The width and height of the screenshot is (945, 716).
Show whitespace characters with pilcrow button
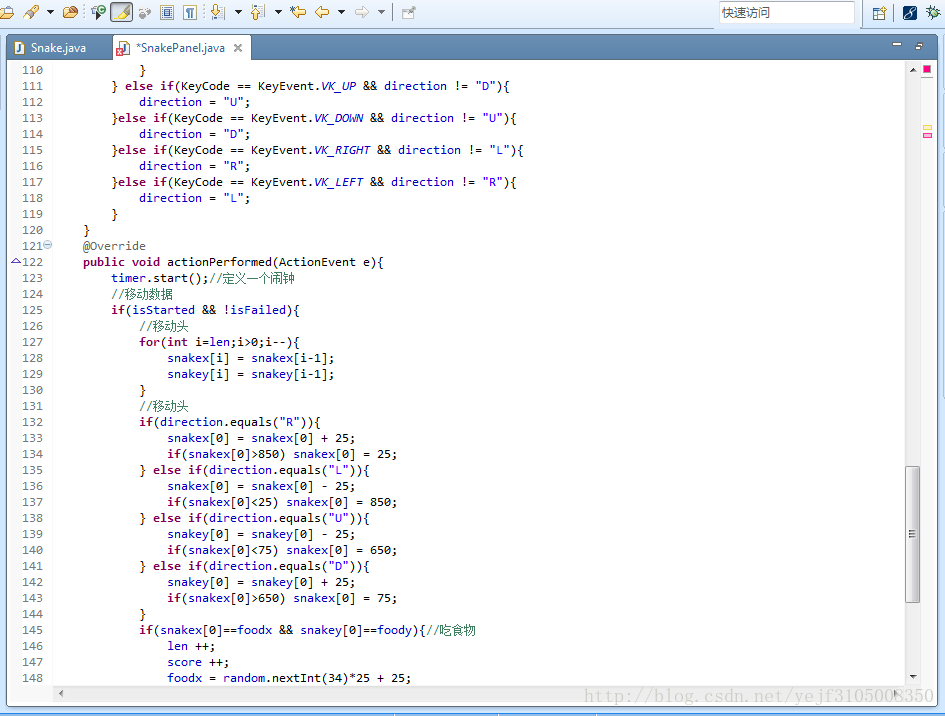pos(190,12)
